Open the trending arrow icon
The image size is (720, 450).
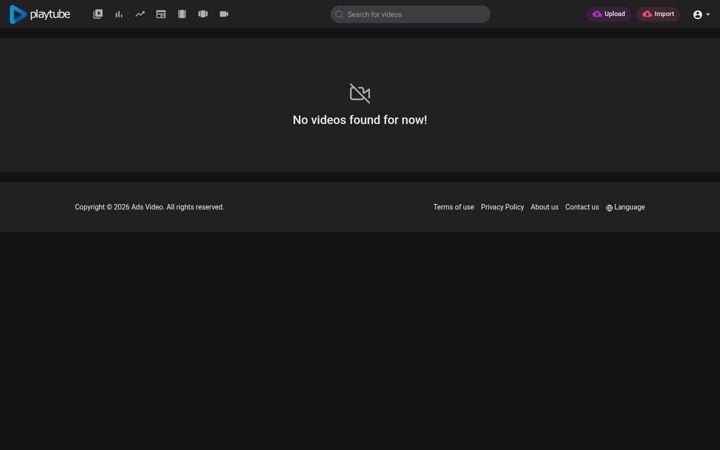tap(140, 14)
